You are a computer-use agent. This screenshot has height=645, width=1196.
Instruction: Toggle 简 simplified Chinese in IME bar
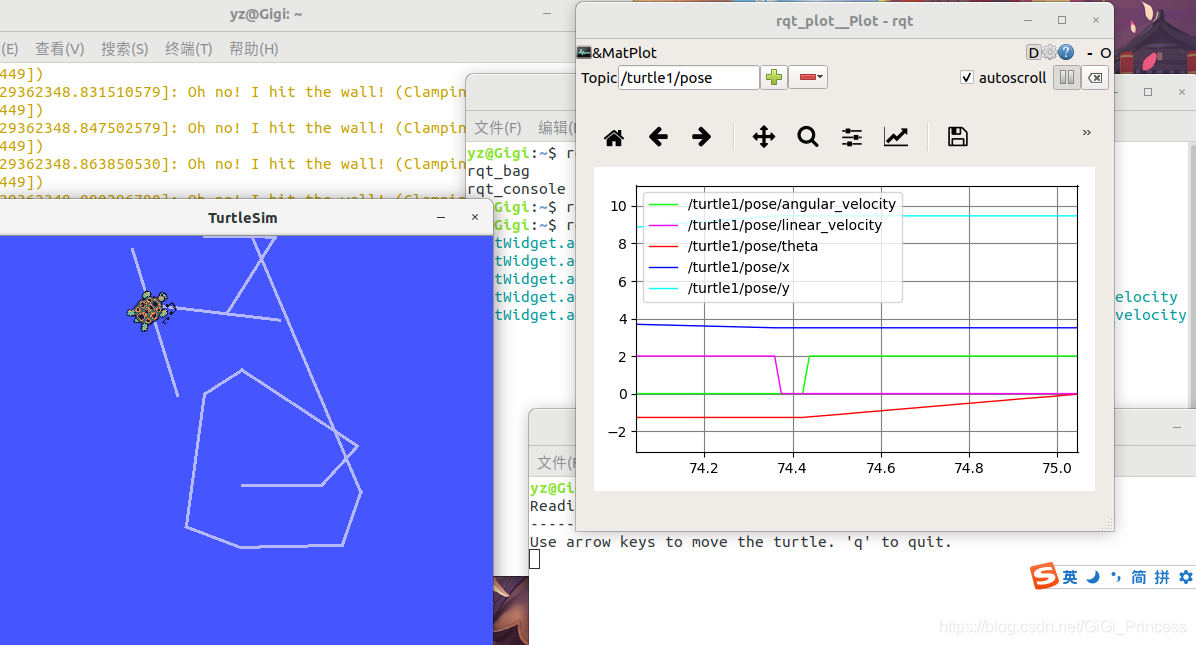[x=1139, y=577]
